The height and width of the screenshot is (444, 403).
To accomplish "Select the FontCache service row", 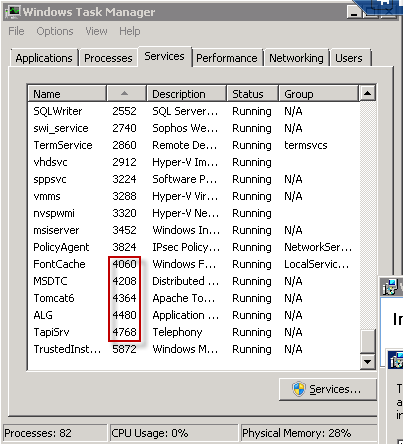I will 194,264.
